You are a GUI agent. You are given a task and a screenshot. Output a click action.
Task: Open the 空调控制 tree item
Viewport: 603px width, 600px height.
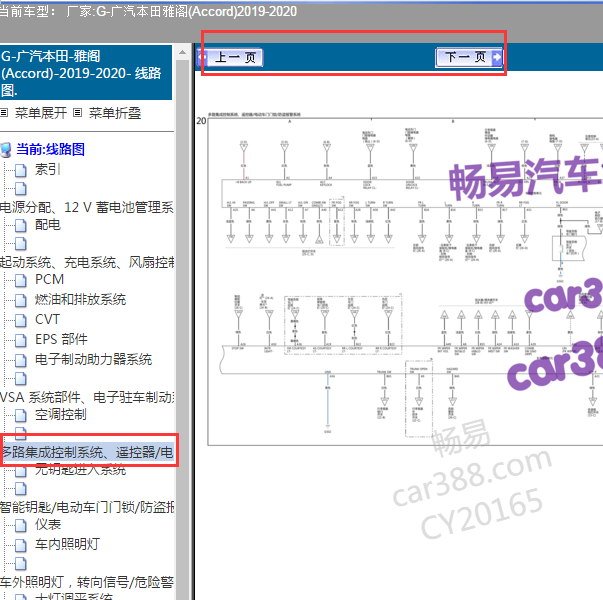[x=61, y=414]
